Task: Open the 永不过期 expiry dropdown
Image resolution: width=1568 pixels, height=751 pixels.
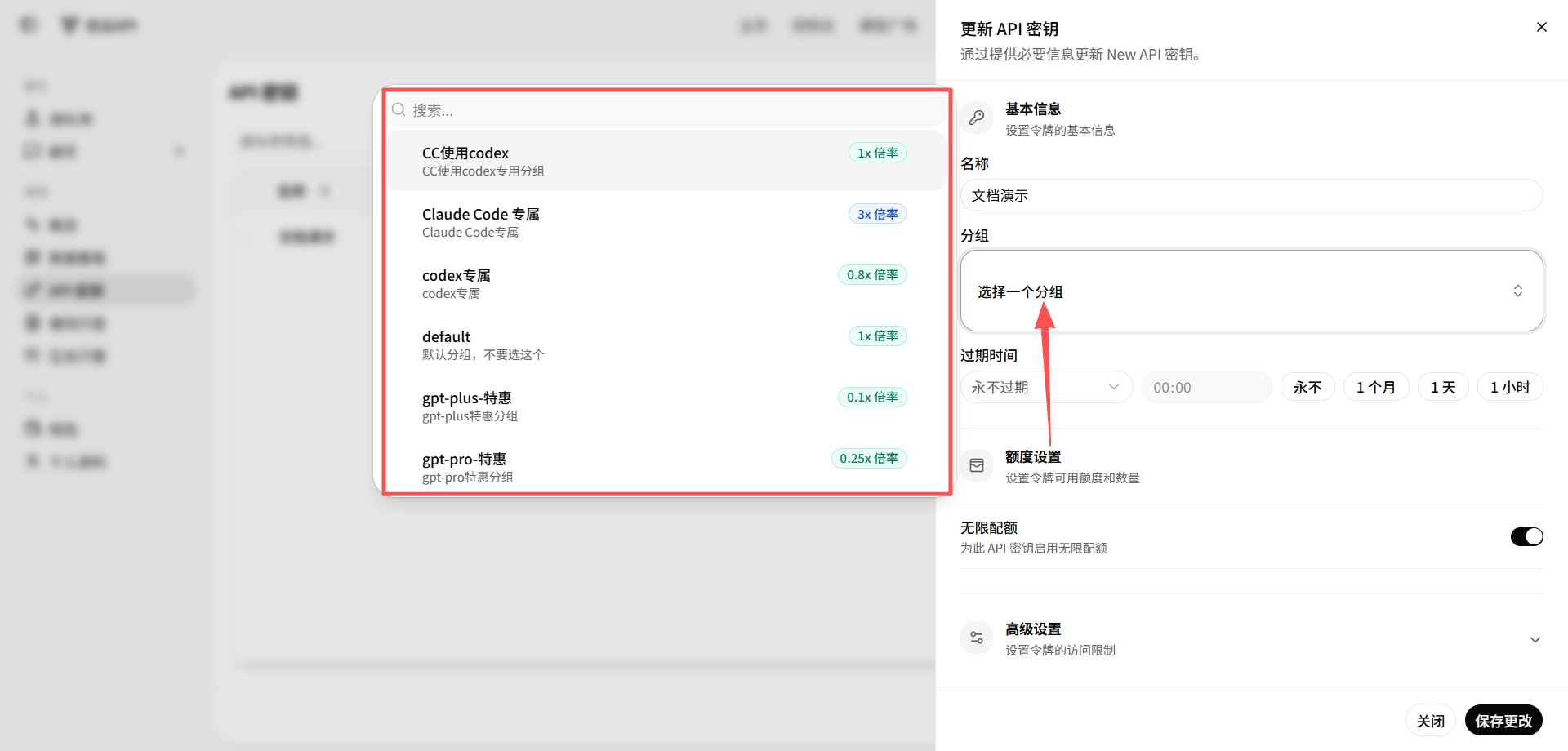Action: (1046, 387)
